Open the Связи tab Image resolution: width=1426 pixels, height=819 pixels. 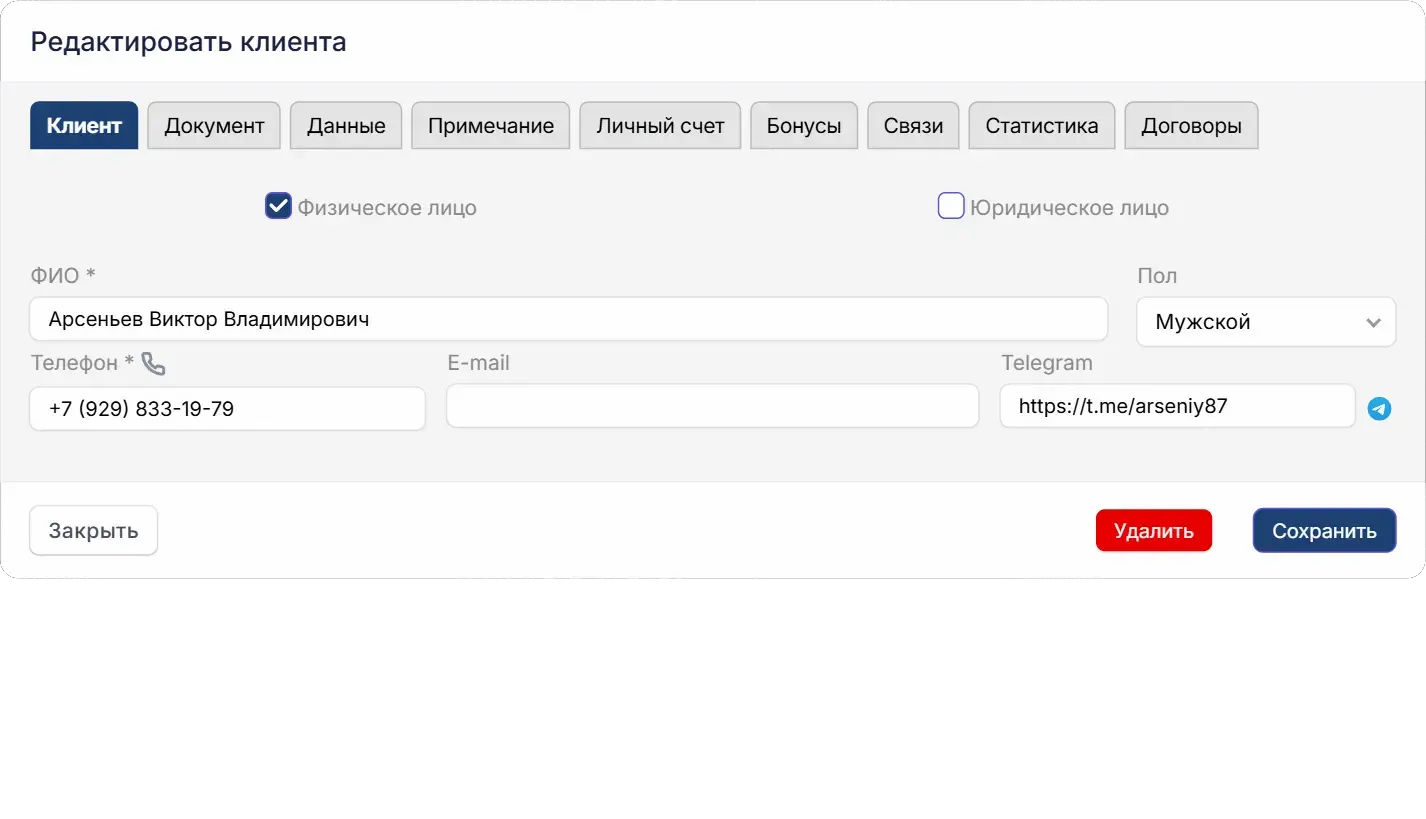pyautogui.click(x=913, y=126)
